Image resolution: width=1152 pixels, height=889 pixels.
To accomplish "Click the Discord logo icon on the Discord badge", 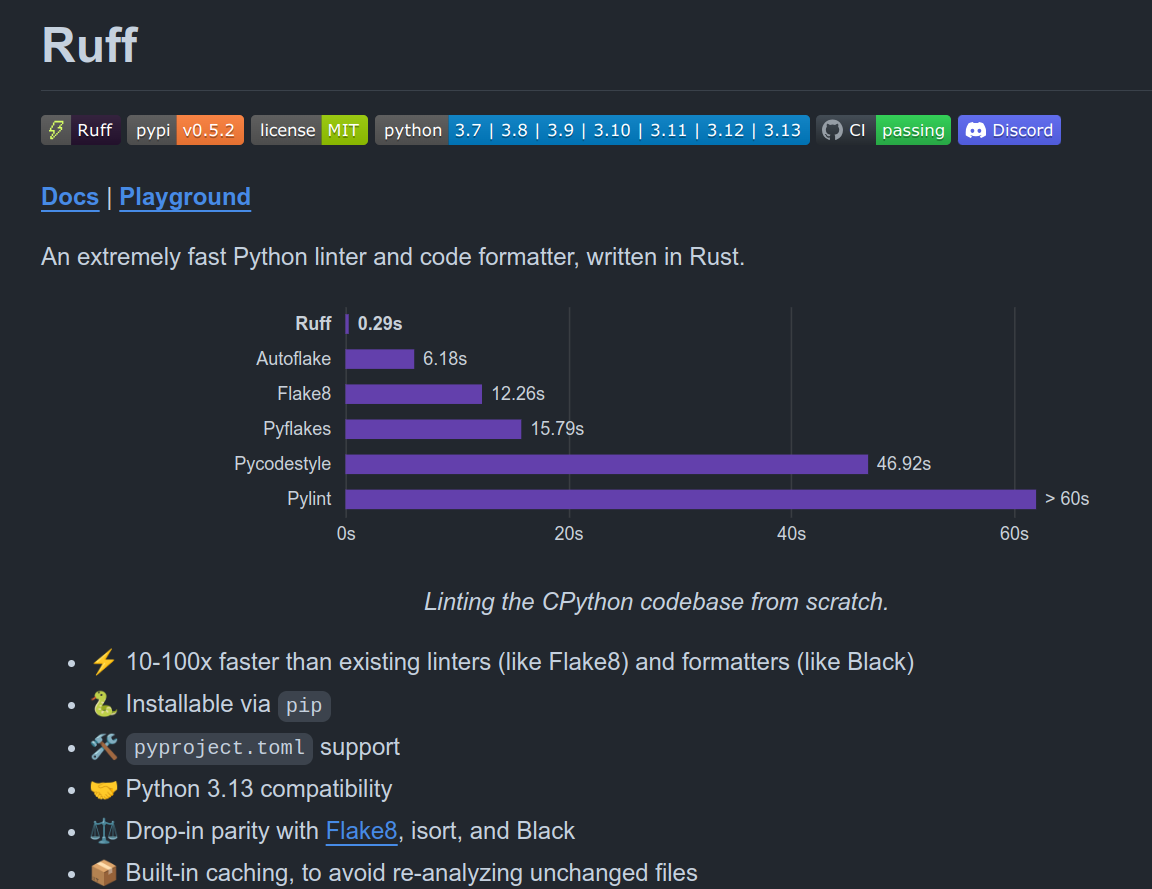I will [975, 129].
